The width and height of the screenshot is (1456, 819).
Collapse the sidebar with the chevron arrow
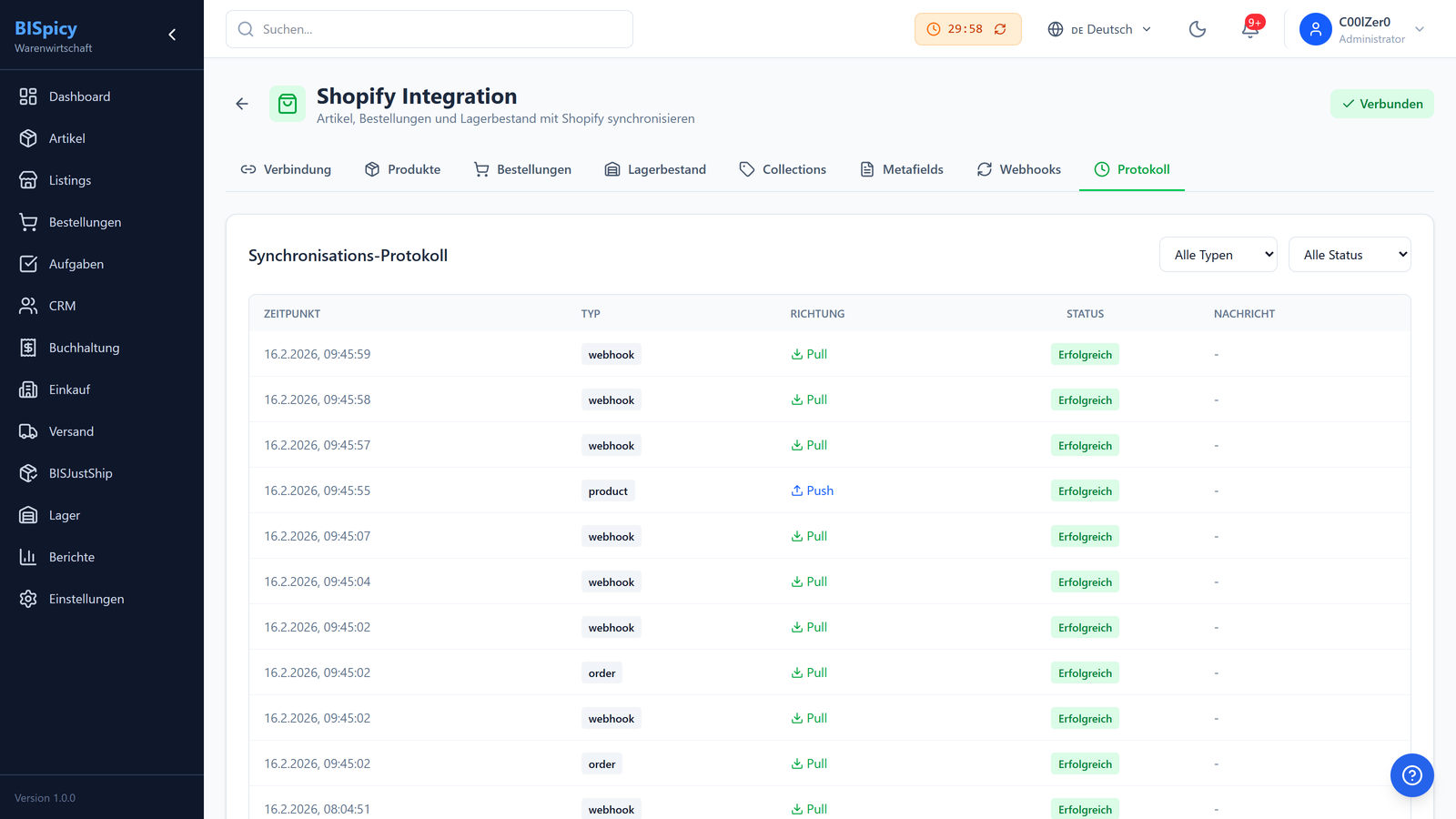(172, 35)
